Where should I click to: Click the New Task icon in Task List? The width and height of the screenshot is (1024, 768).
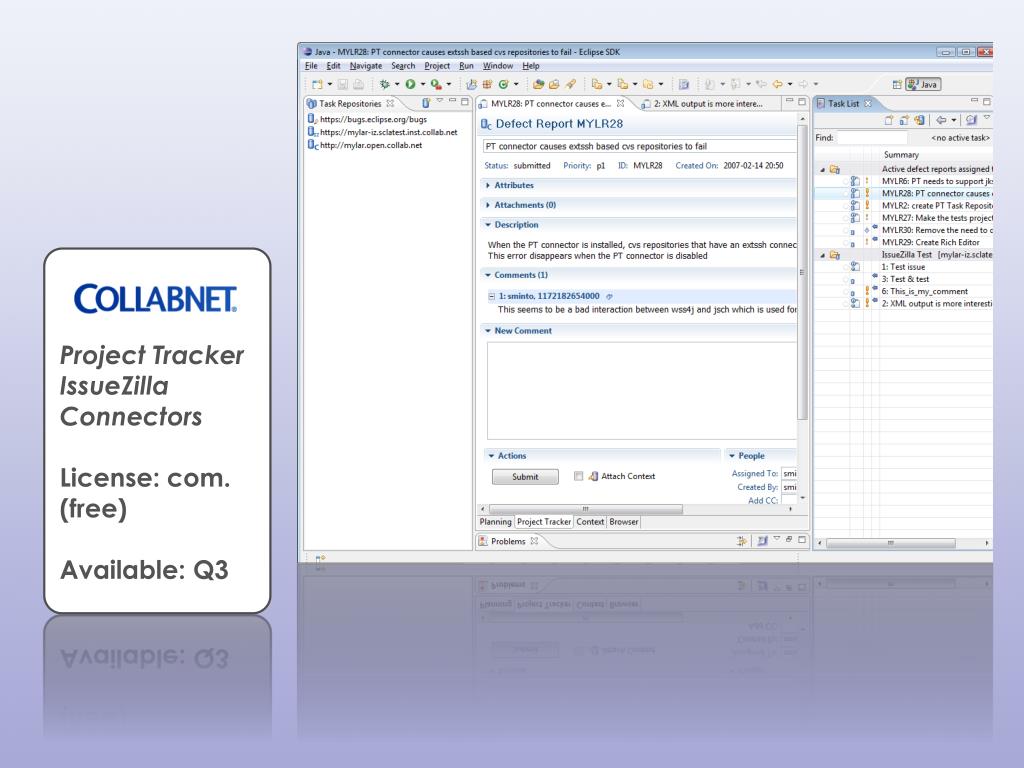[x=888, y=120]
